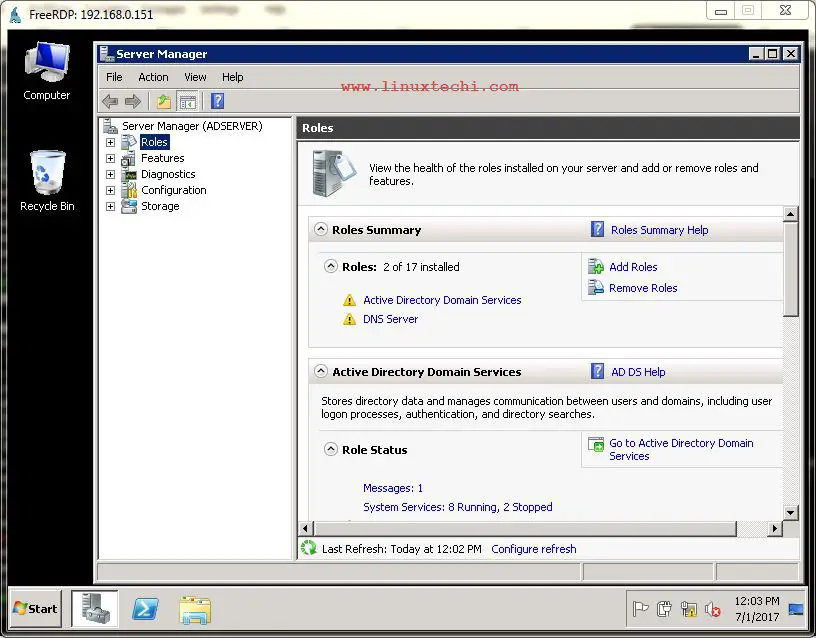Click System Services: 8 Running, 2 Stopped
Image resolution: width=816 pixels, height=638 pixels.
[457, 507]
